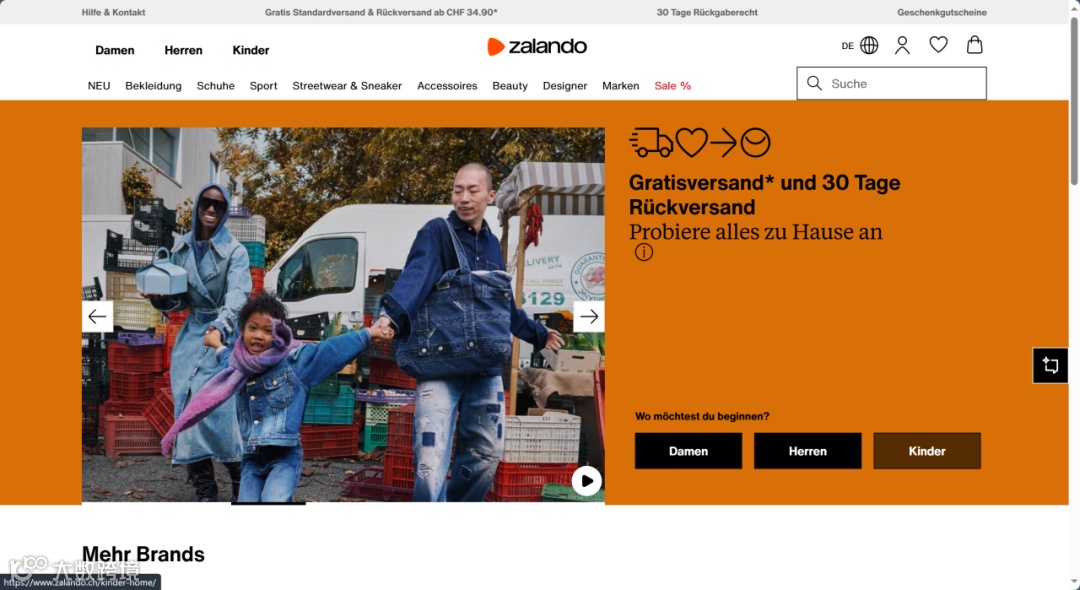Click the search magnifier icon

[814, 83]
